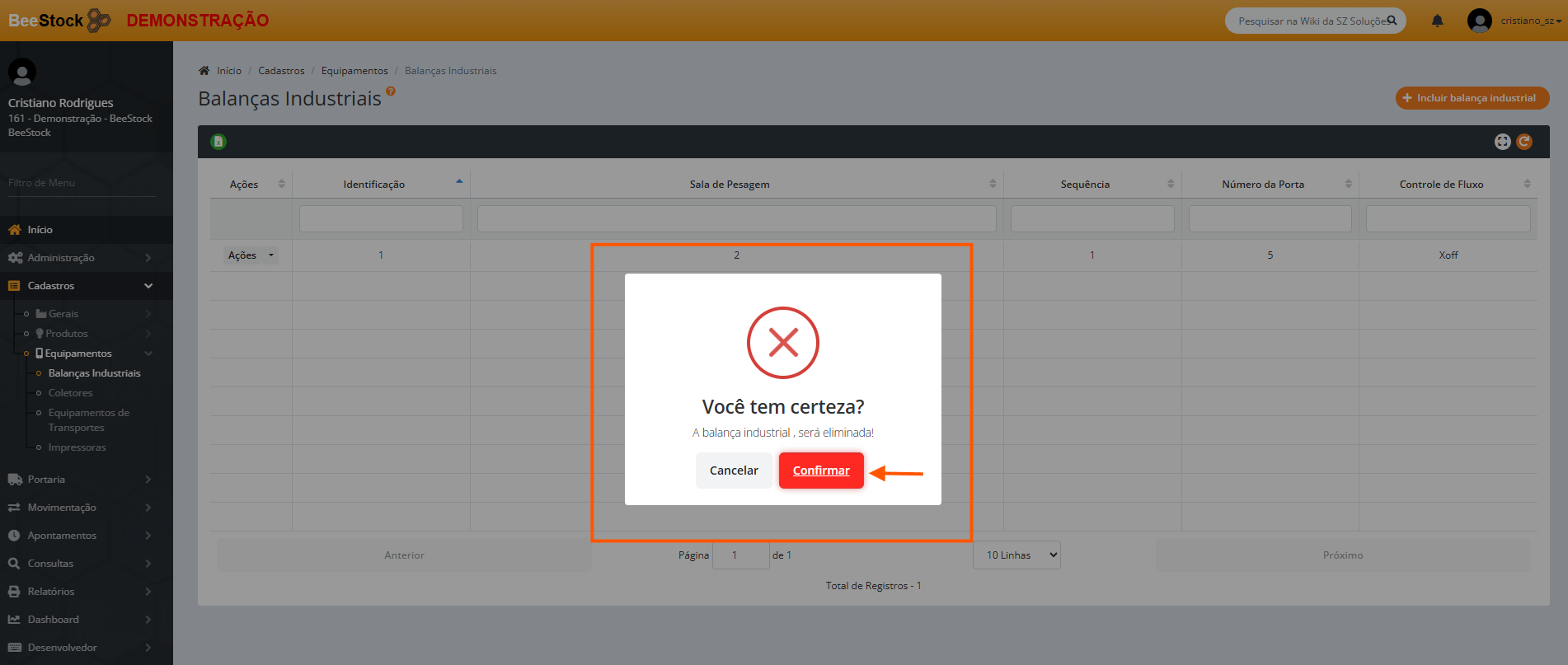
Task: Click the notification bell icon
Action: click(x=1437, y=21)
